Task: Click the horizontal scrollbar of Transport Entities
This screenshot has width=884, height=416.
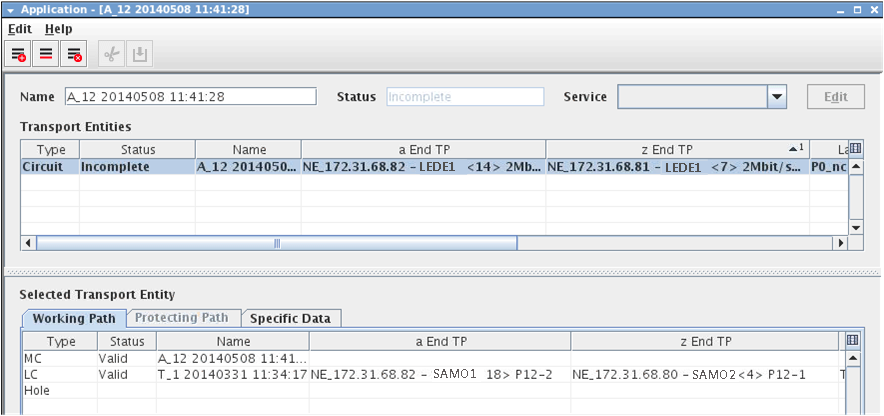Action: point(277,243)
